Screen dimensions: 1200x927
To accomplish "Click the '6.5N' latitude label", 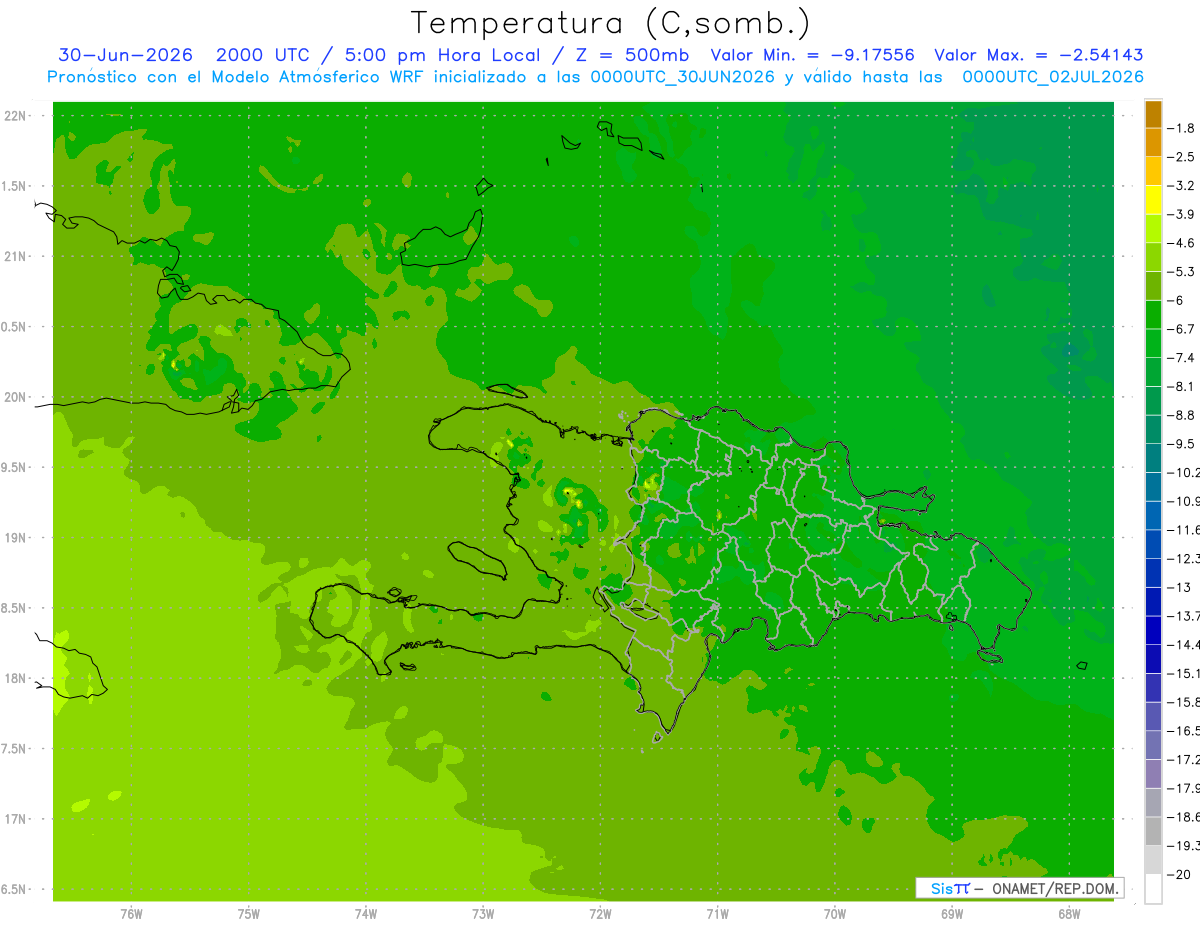I will coord(15,889).
